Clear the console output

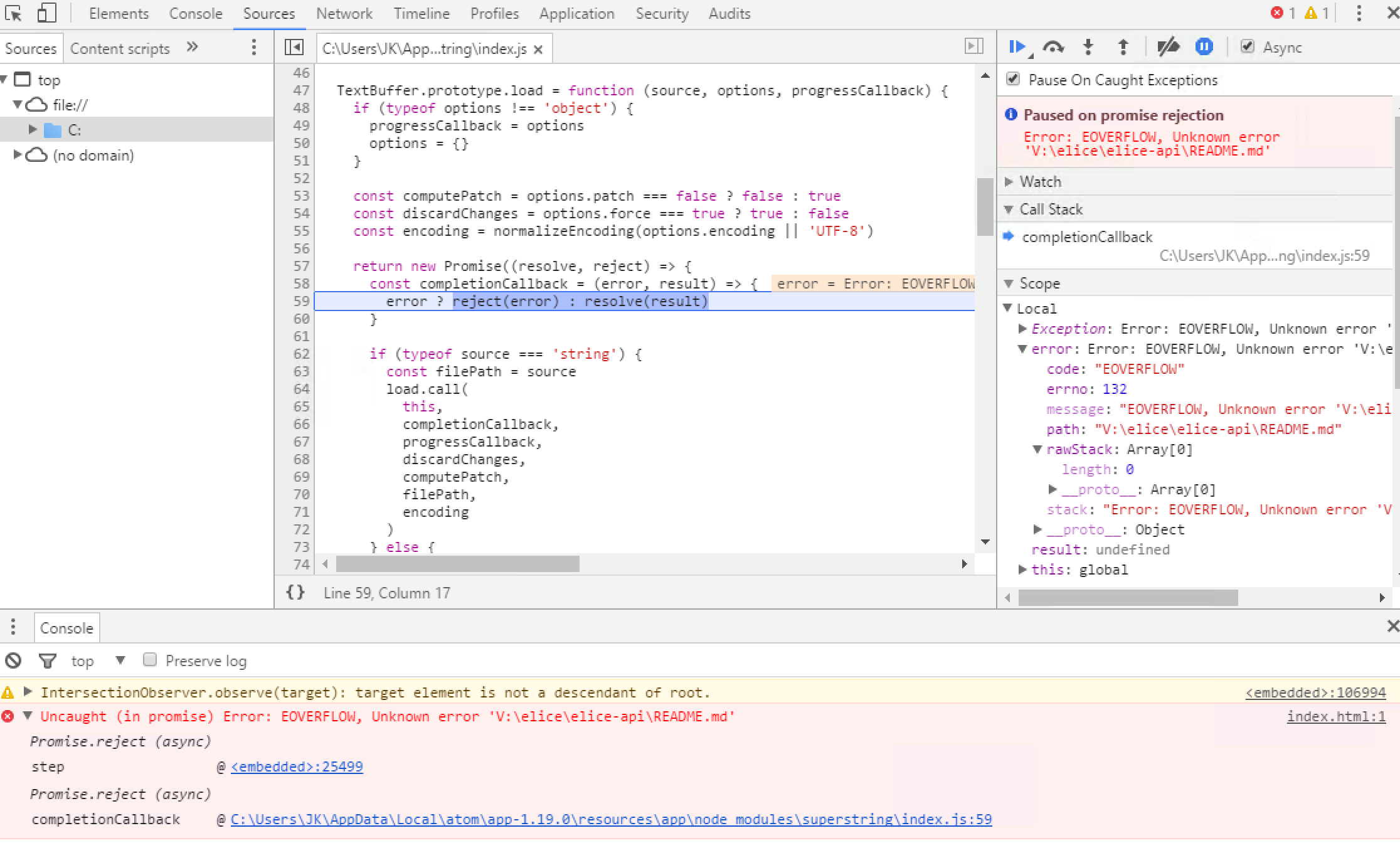click(x=13, y=660)
